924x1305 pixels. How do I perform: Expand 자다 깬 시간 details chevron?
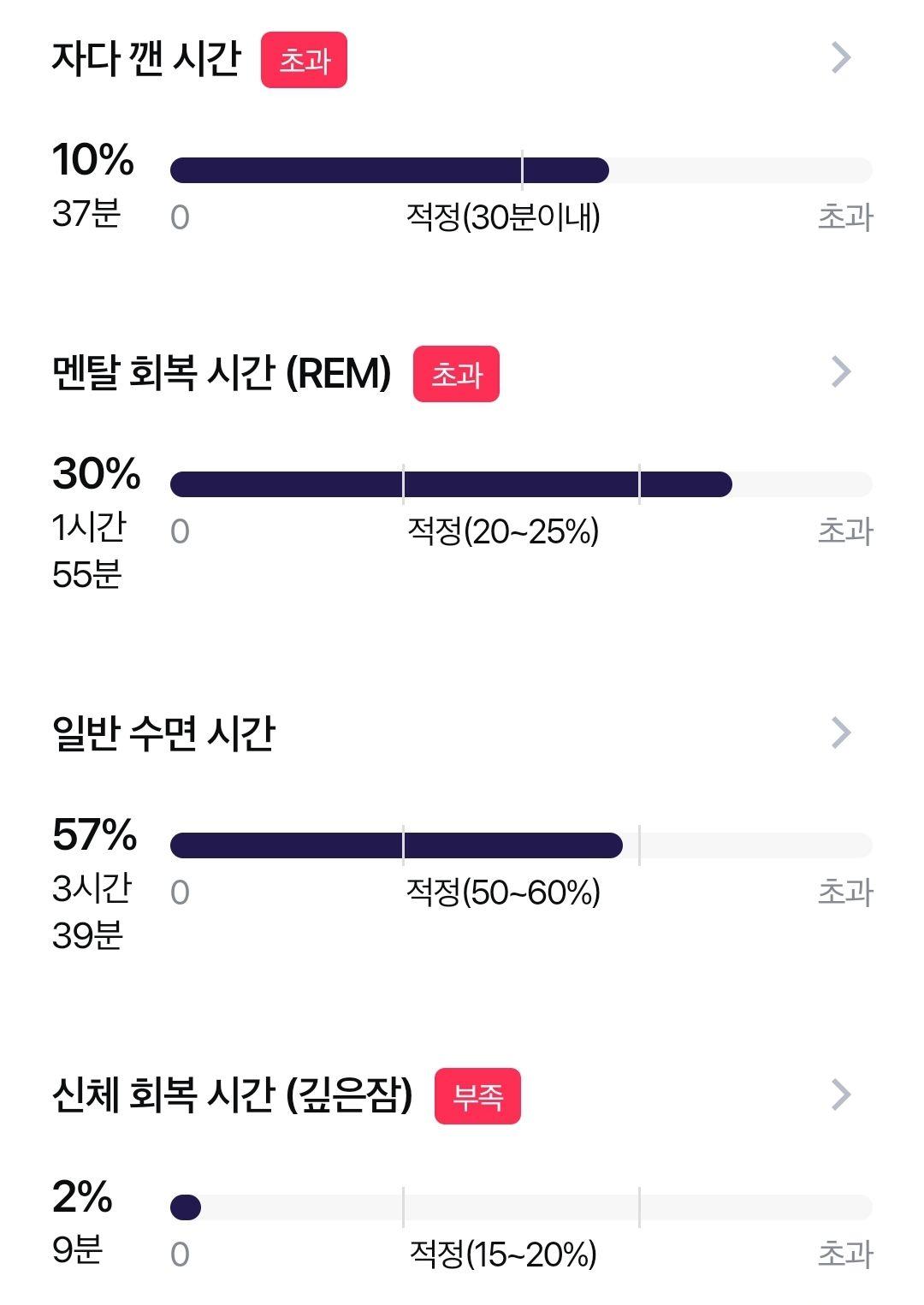[x=842, y=58]
